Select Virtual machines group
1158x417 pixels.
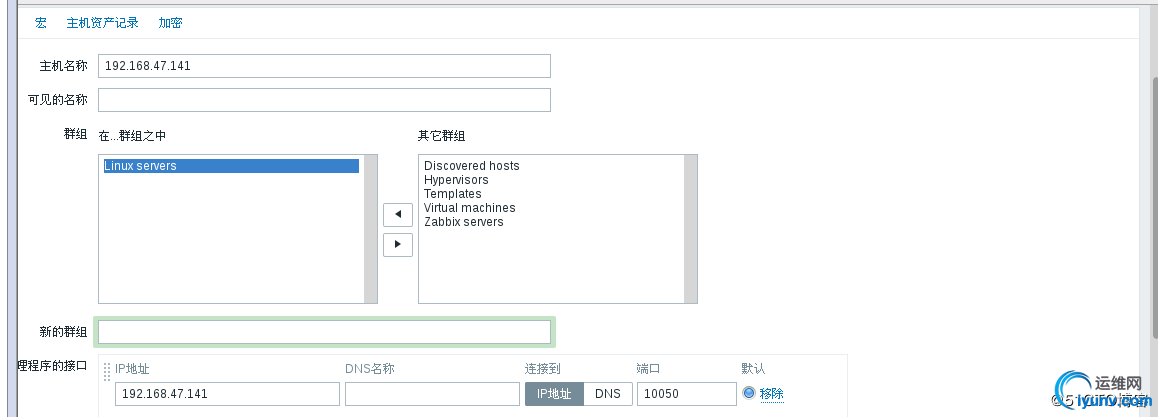[470, 208]
